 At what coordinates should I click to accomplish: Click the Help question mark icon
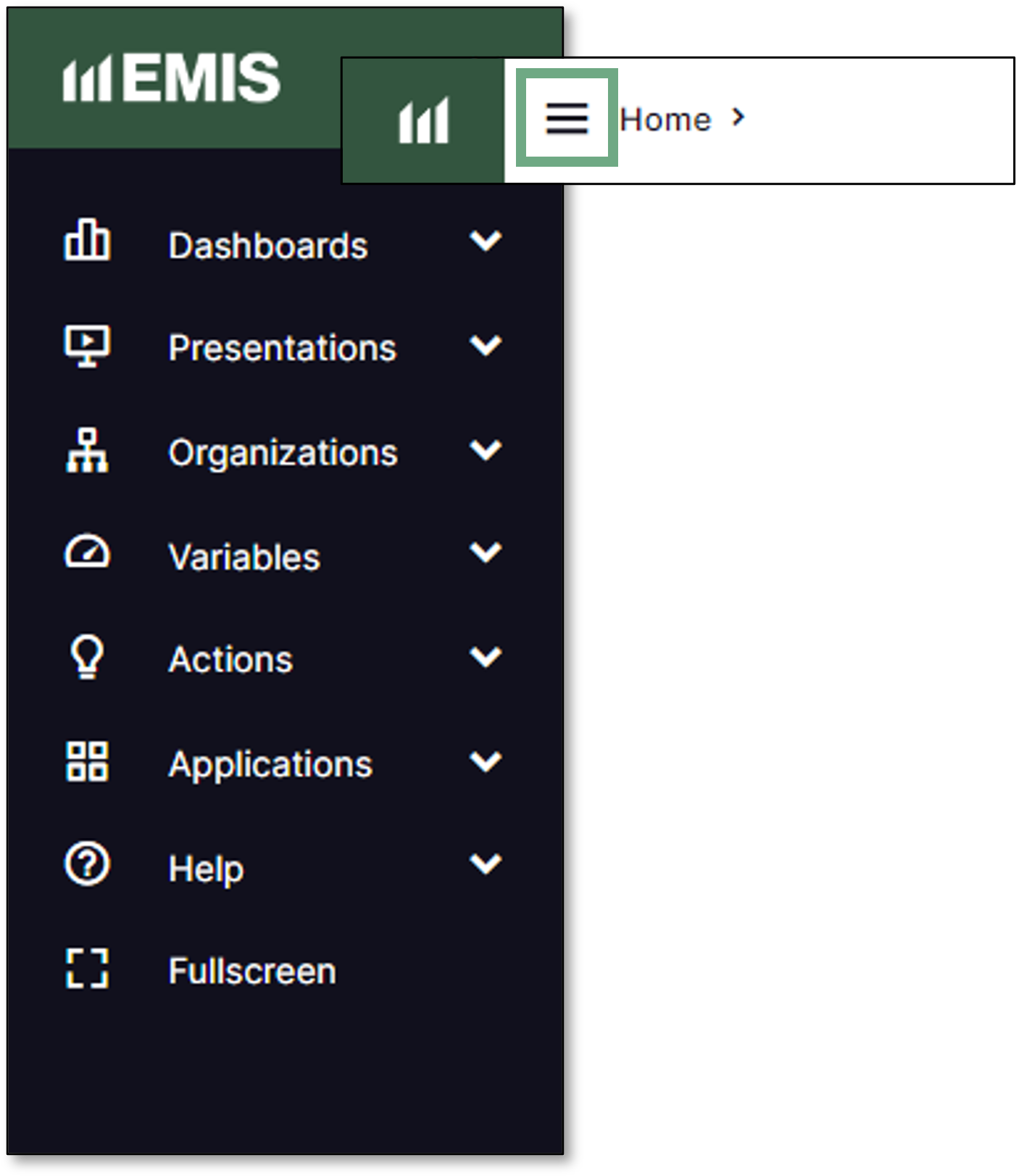pyautogui.click(x=87, y=864)
